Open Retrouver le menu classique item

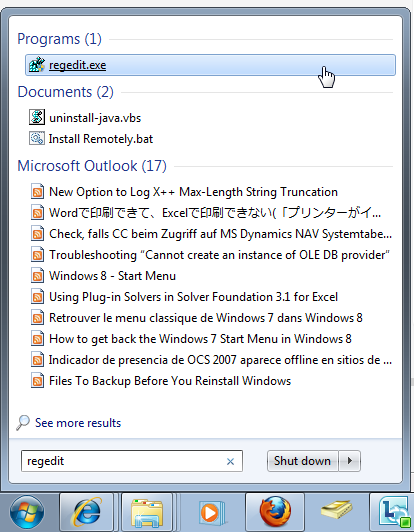pyautogui.click(x=206, y=318)
